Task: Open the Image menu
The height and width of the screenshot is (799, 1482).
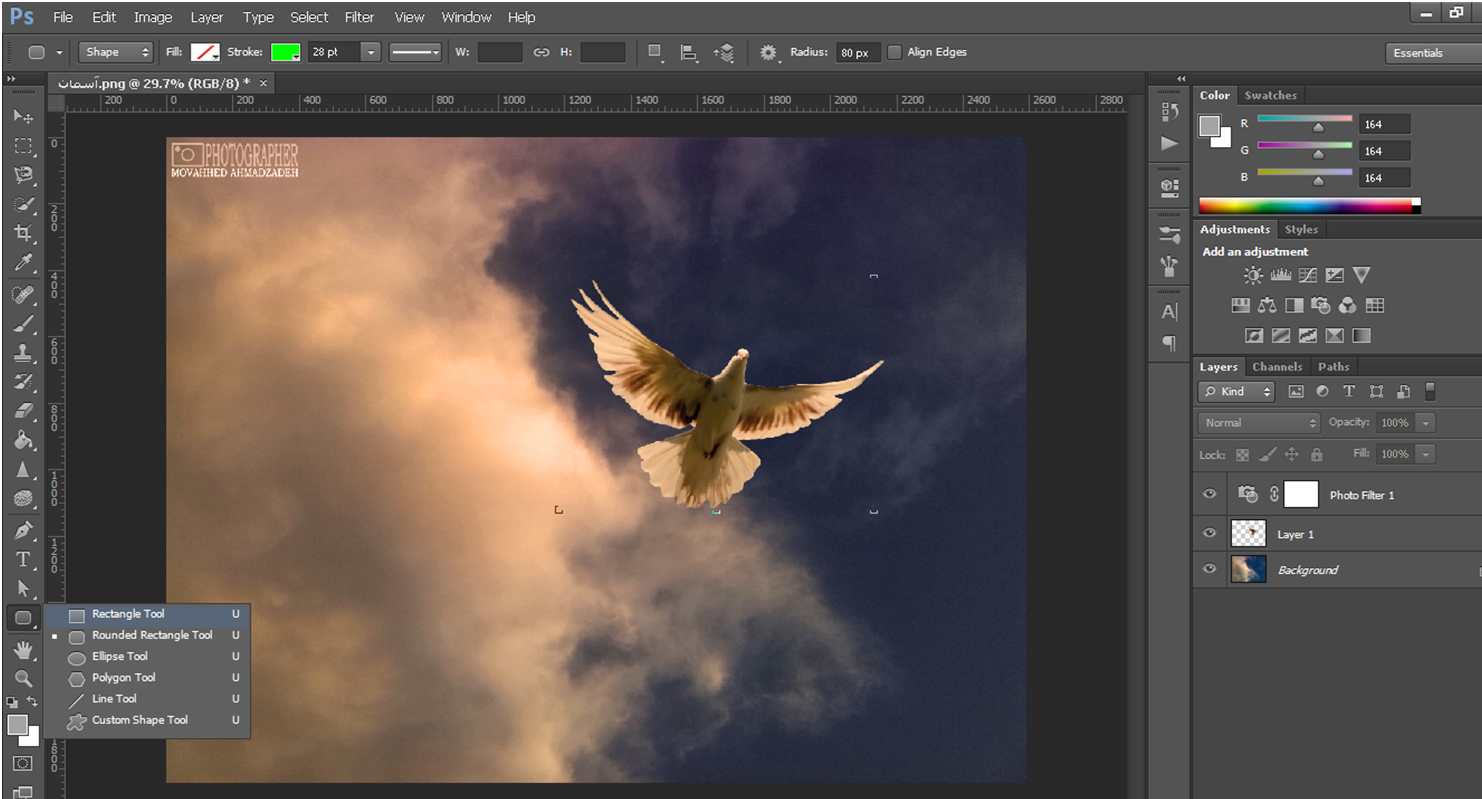Action: click(153, 17)
